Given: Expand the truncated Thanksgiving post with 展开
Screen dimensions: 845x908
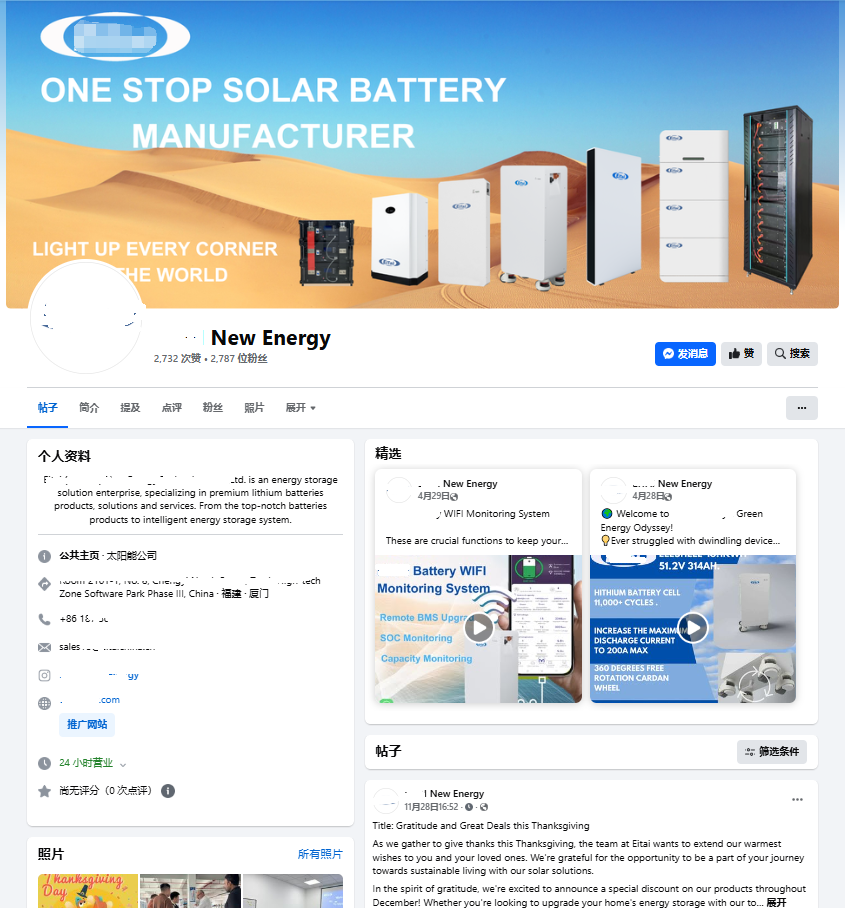Looking at the screenshot, I should point(776,902).
